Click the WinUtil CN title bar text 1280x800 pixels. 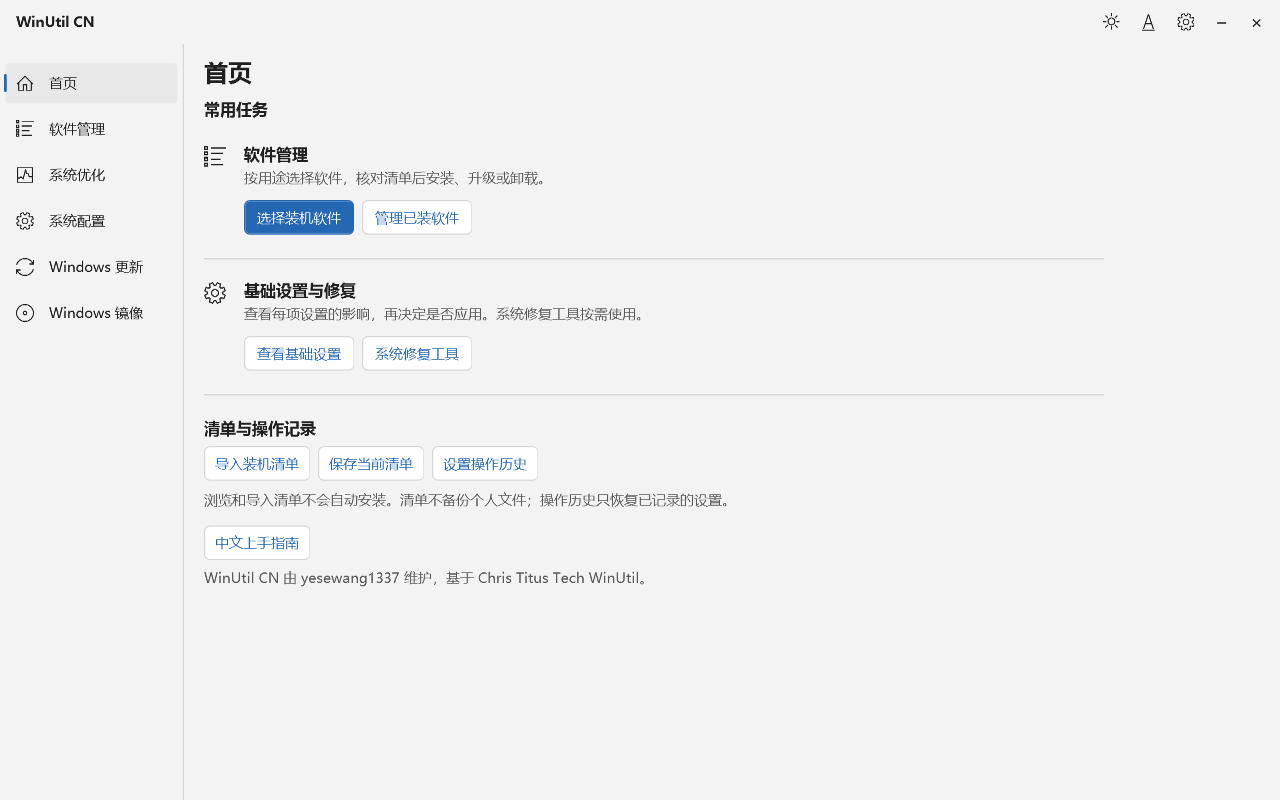55,22
